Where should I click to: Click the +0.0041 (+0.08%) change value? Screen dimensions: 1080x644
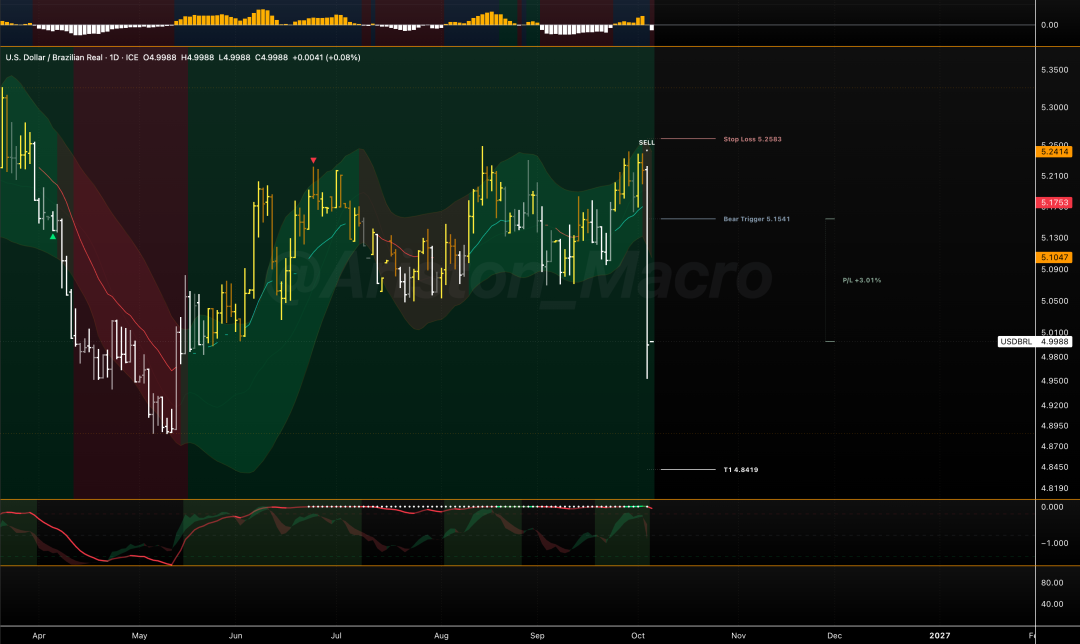[326, 57]
